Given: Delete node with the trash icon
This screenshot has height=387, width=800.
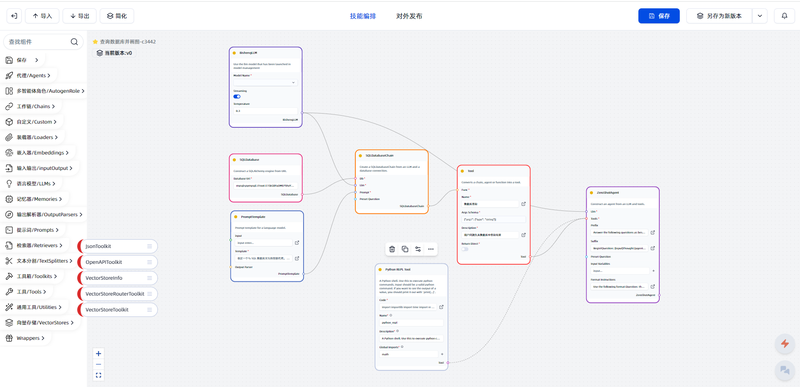Looking at the screenshot, I should (392, 249).
